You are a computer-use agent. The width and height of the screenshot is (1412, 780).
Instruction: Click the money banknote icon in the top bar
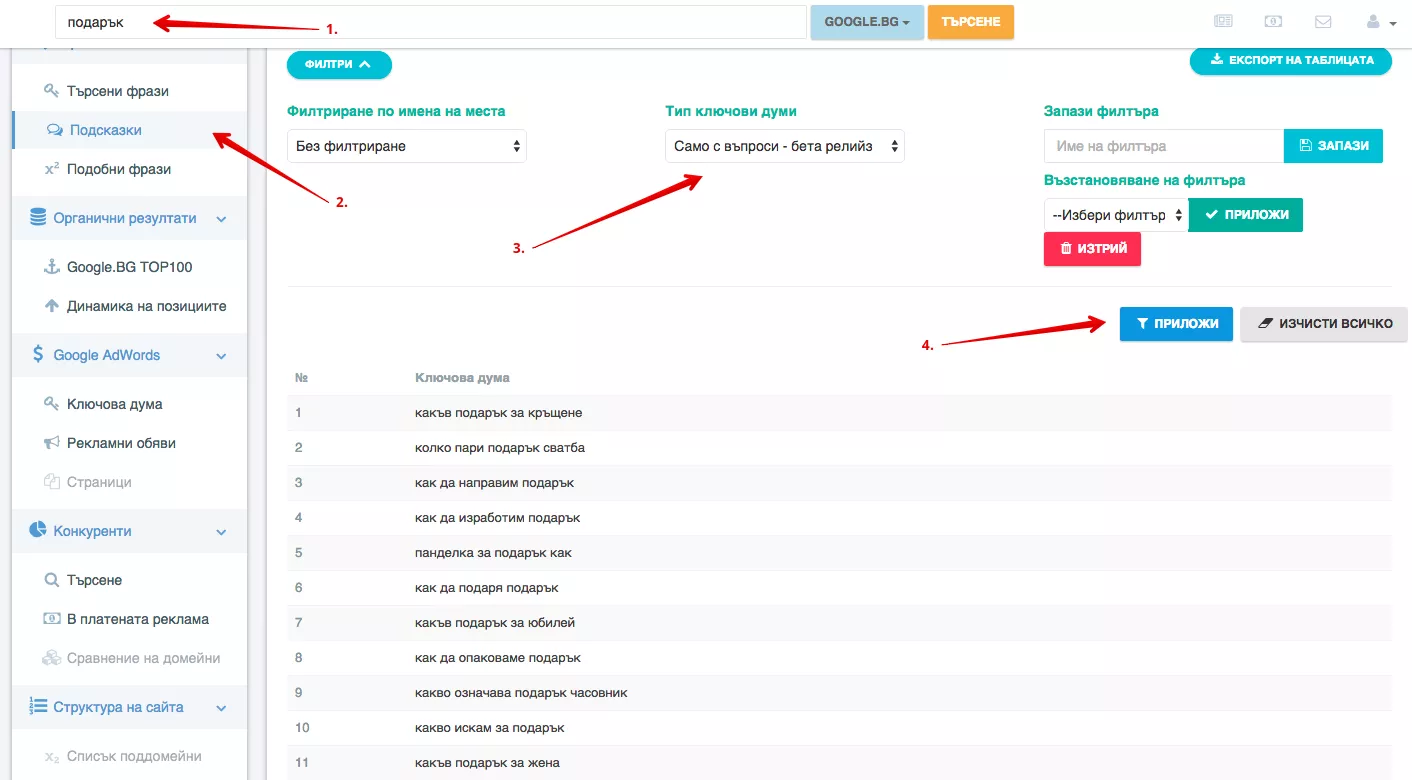pos(1273,21)
